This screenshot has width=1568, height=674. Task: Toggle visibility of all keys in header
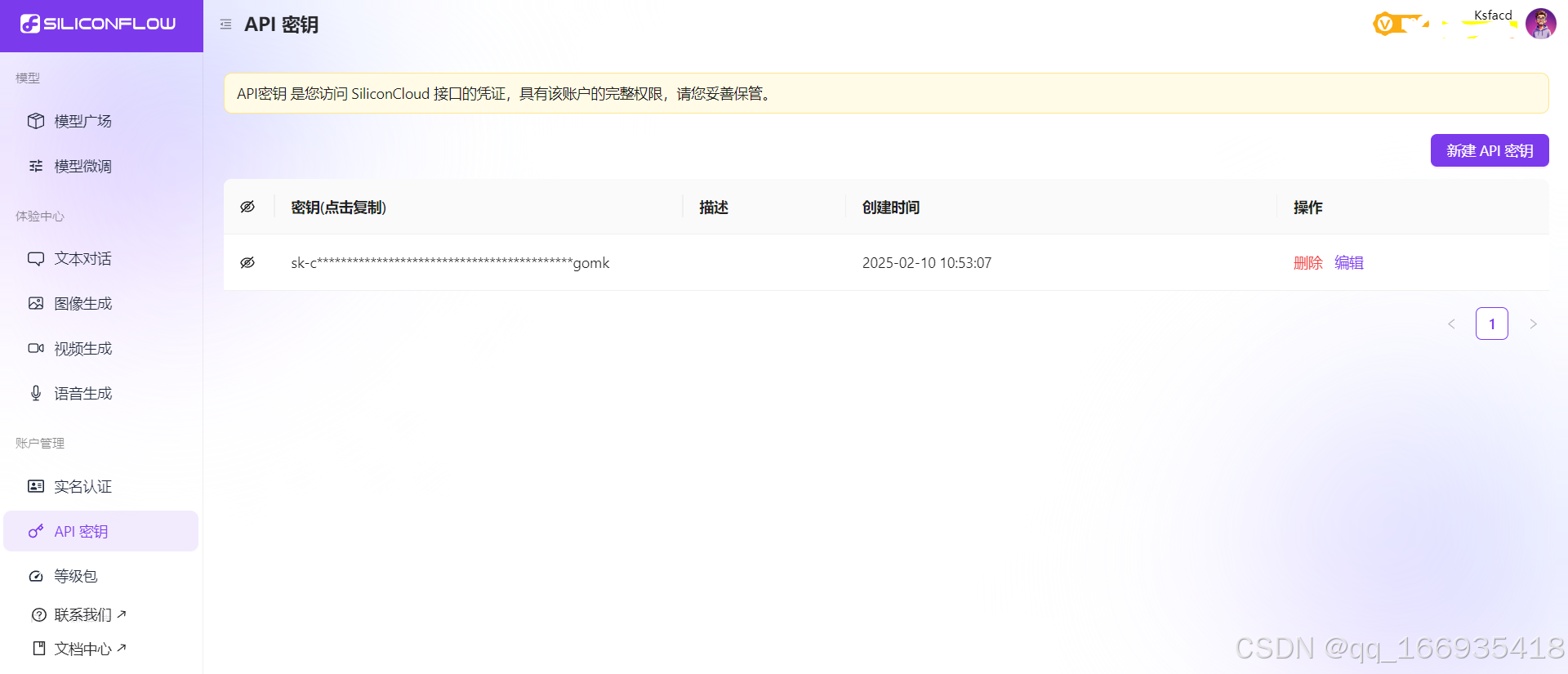tap(247, 207)
